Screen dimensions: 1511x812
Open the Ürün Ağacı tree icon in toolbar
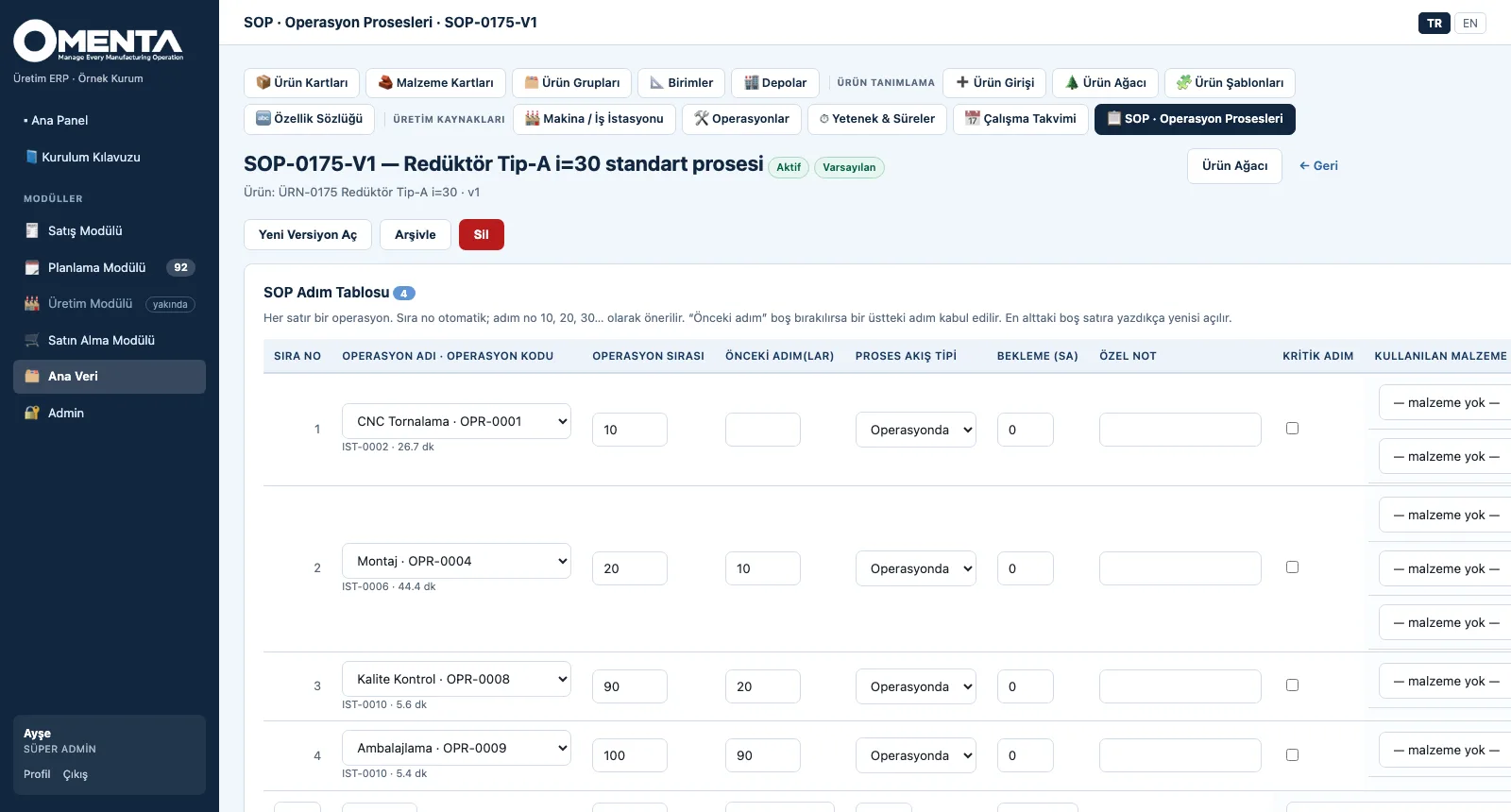(1072, 83)
